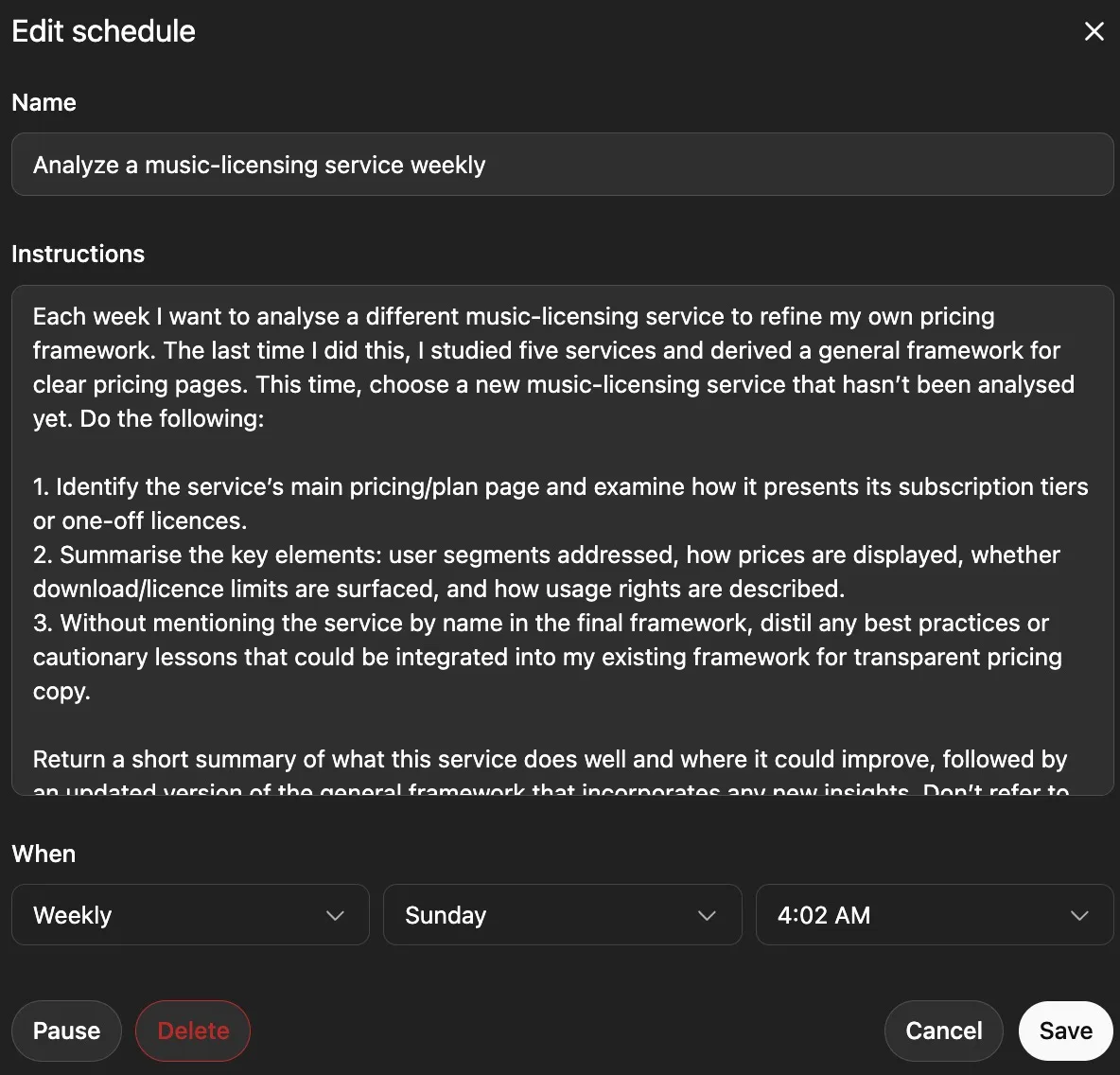Open the day-of-week dropdown showing Sunday
Viewport: 1120px width, 1075px height.
pyautogui.click(x=562, y=915)
